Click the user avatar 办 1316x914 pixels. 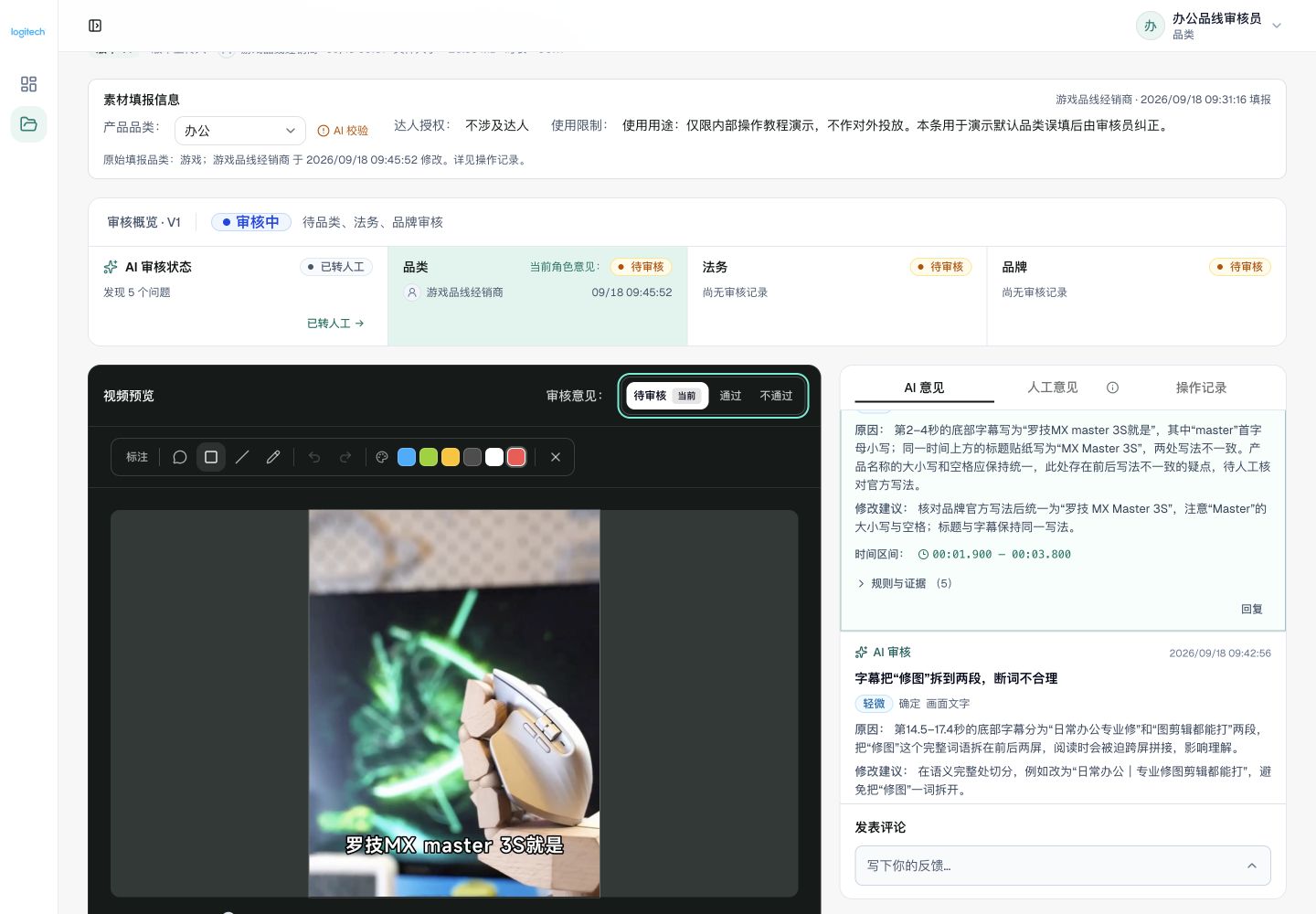[x=1150, y=26]
